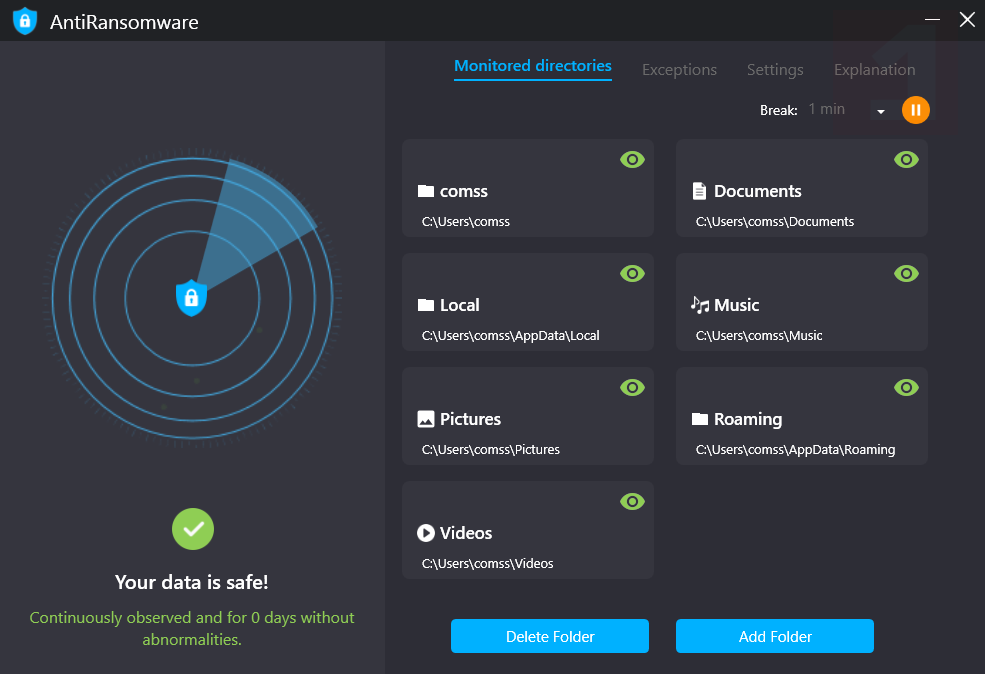The height and width of the screenshot is (674, 985).
Task: Open the Break duration dropdown arrow
Action: pos(881,111)
